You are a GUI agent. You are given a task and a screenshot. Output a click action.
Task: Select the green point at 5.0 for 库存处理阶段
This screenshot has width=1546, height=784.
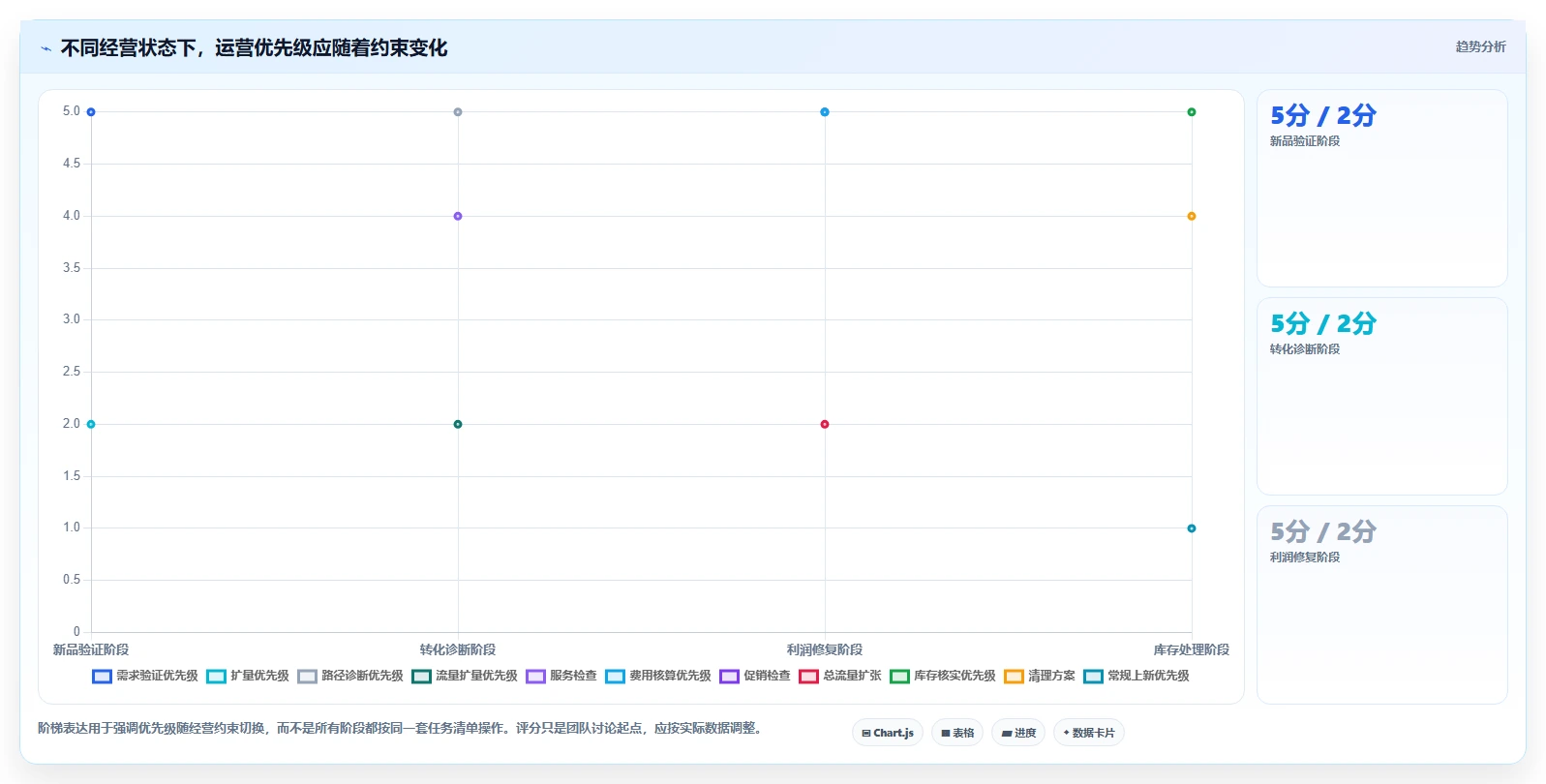pos(1192,112)
